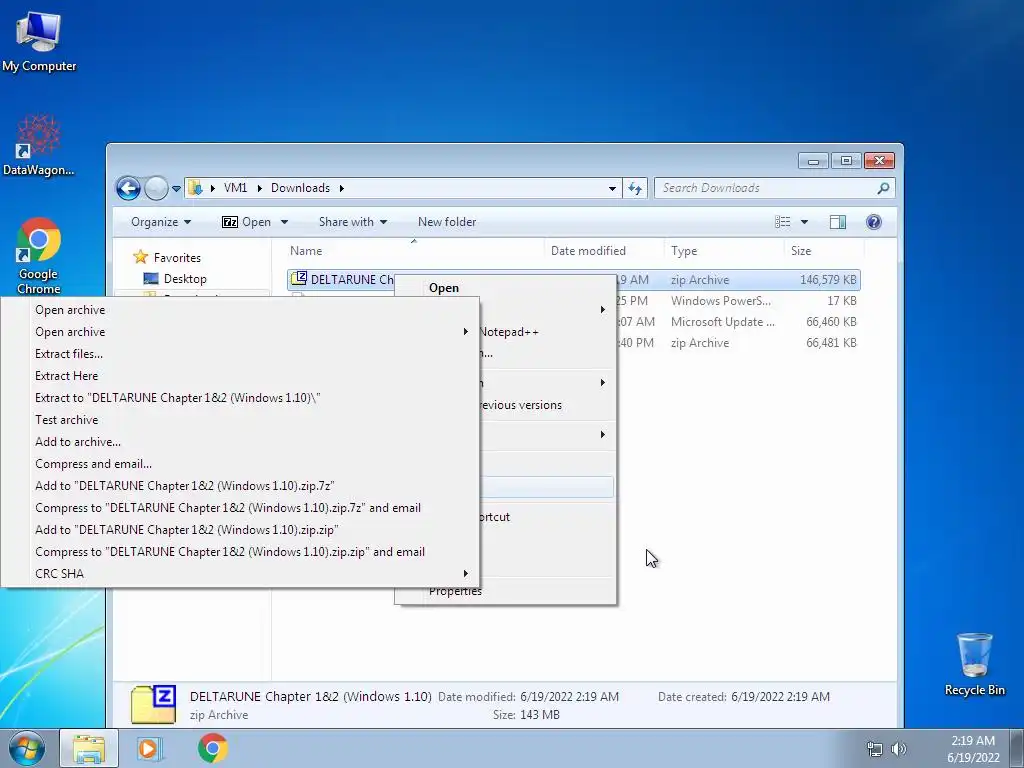
Task: Open the Google Chrome desktop shortcut
Action: tap(38, 255)
